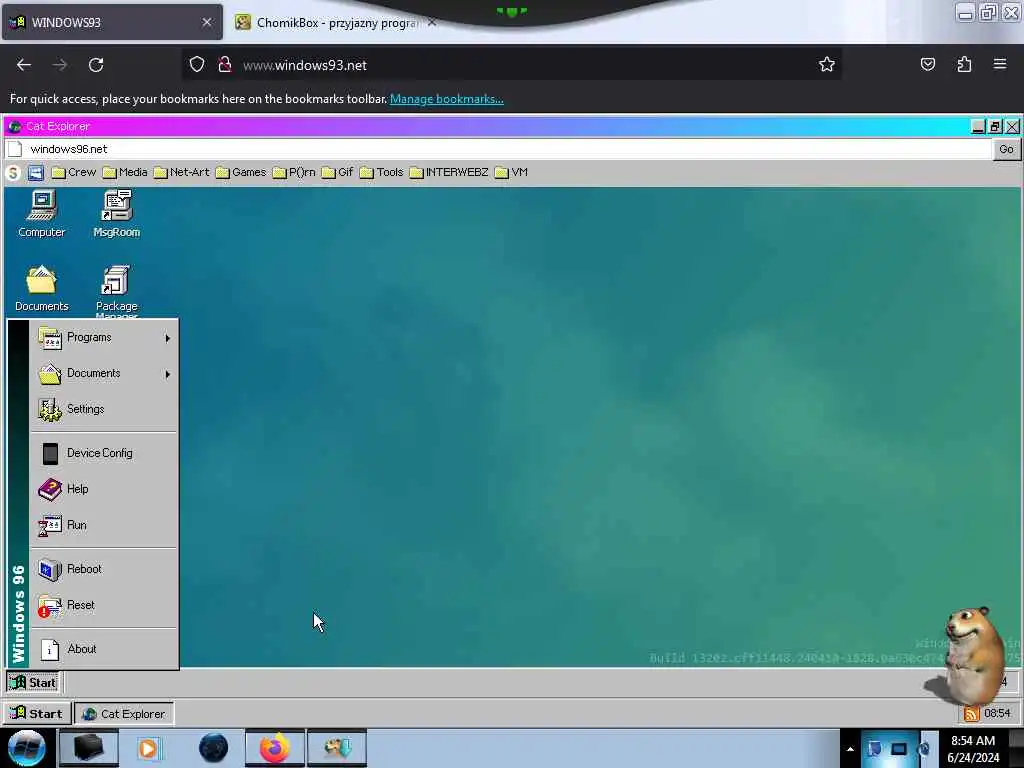Click the Windows 96 inner Start button
This screenshot has width=1024, height=768.
(x=33, y=682)
